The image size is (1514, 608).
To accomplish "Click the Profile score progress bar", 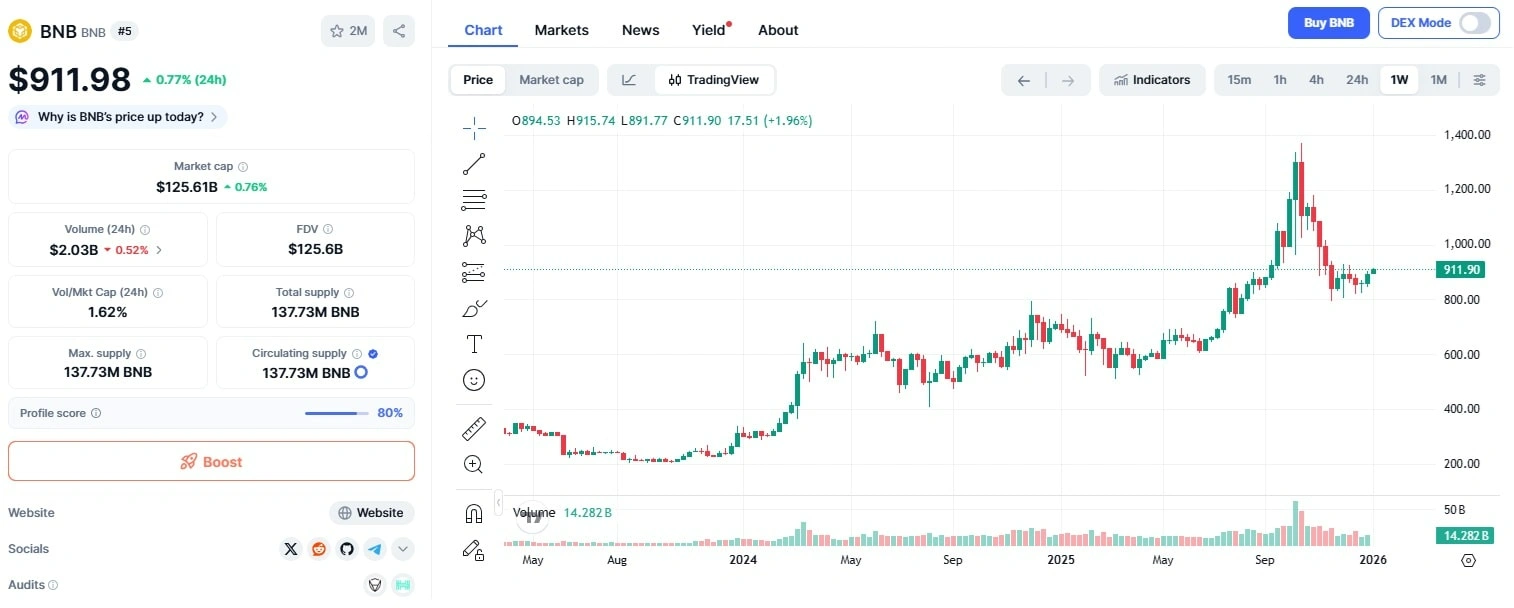I will click(337, 413).
